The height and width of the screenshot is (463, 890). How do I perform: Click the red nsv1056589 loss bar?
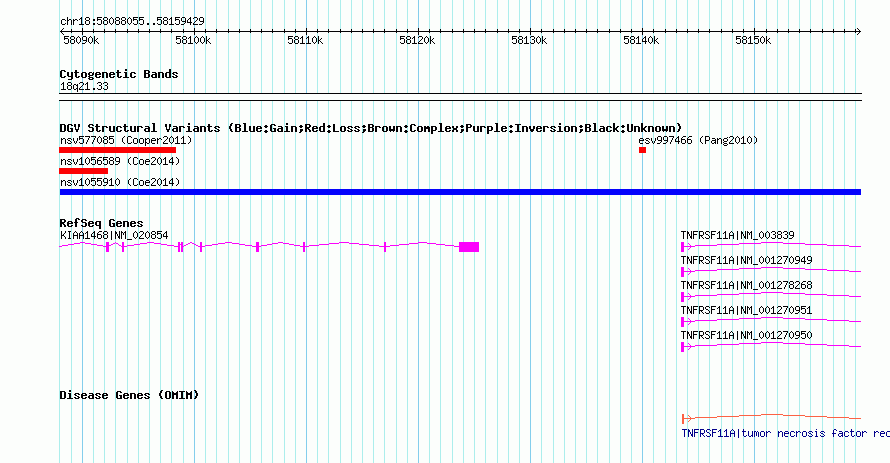pos(83,171)
